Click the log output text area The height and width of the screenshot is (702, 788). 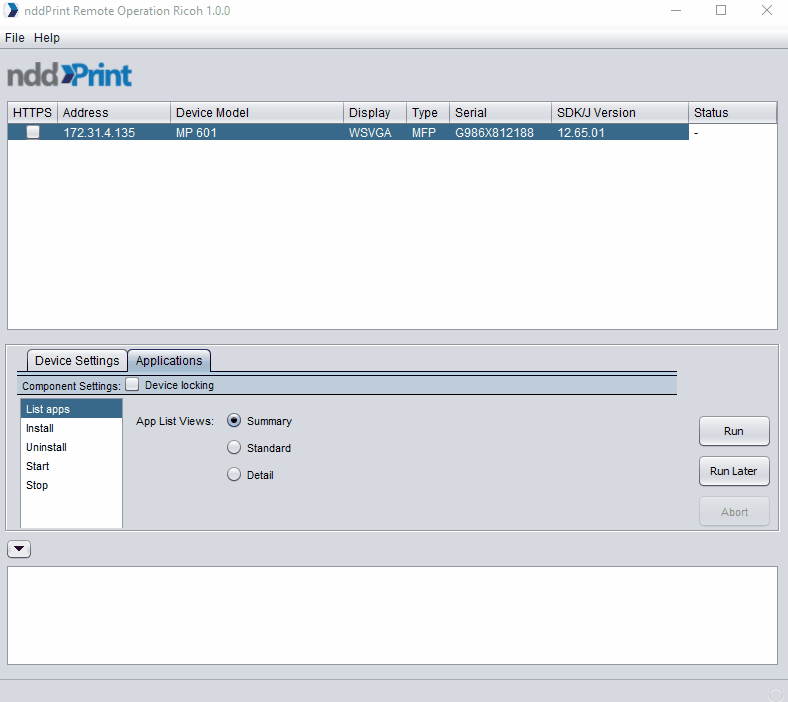click(x=392, y=615)
